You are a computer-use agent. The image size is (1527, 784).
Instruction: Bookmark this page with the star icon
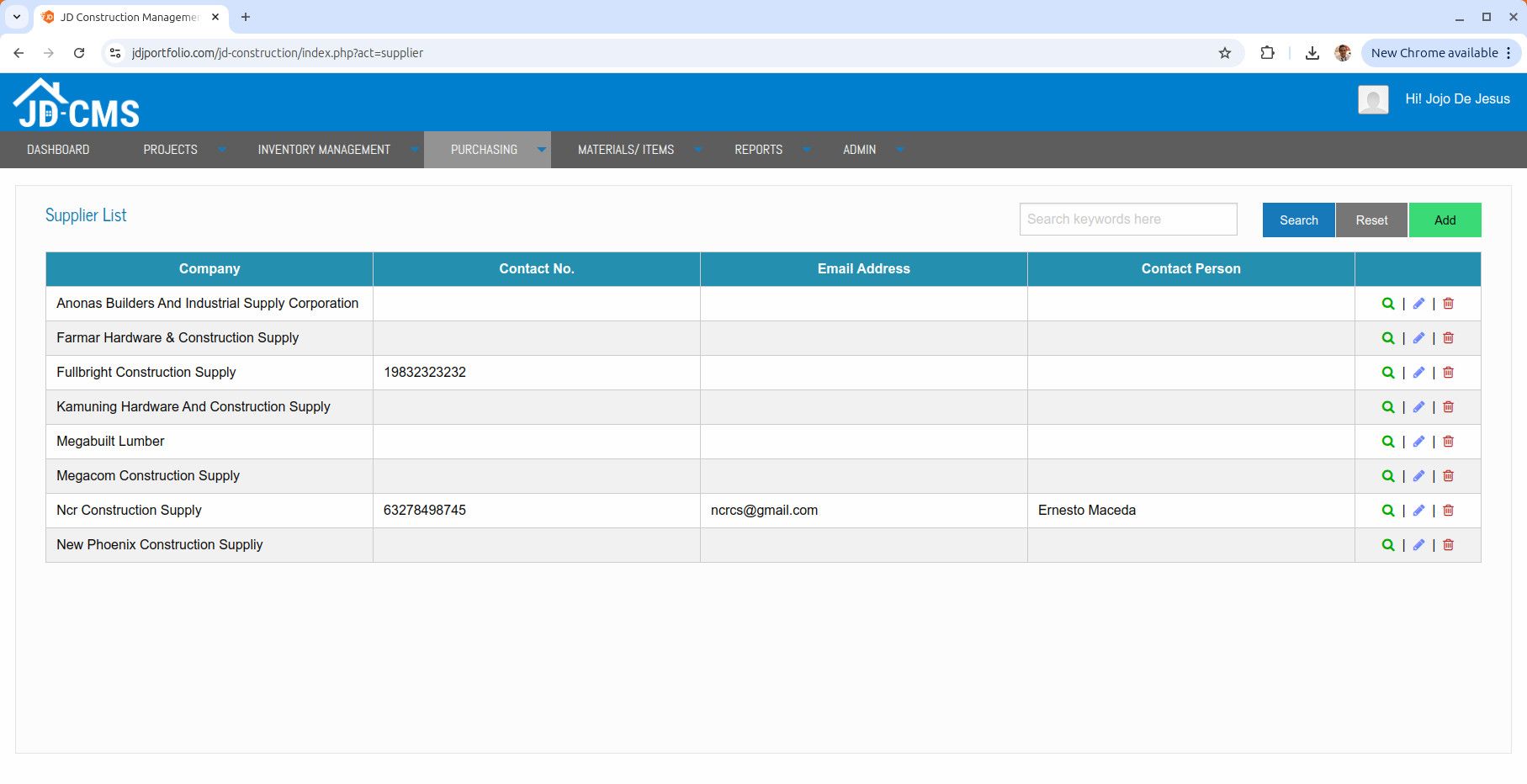click(x=1225, y=53)
